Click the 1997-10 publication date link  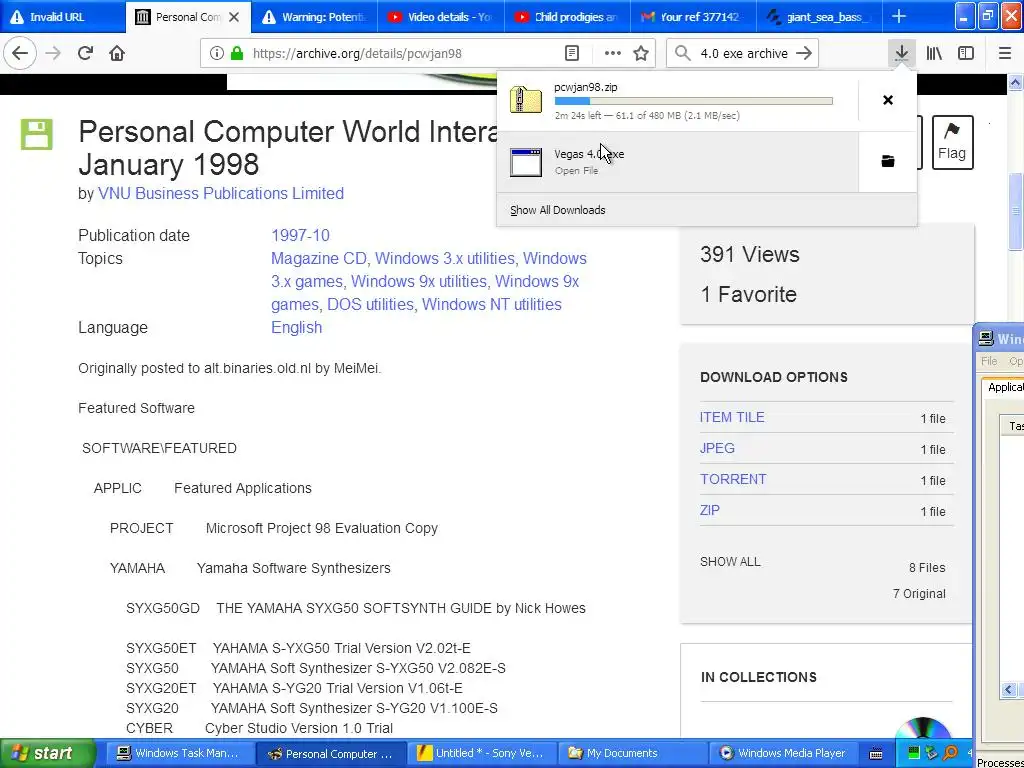300,236
